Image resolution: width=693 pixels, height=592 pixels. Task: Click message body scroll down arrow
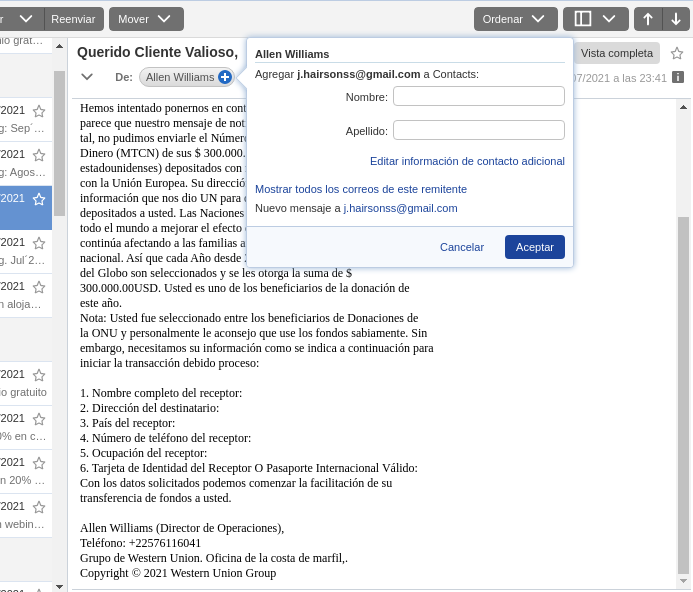tap(683, 581)
